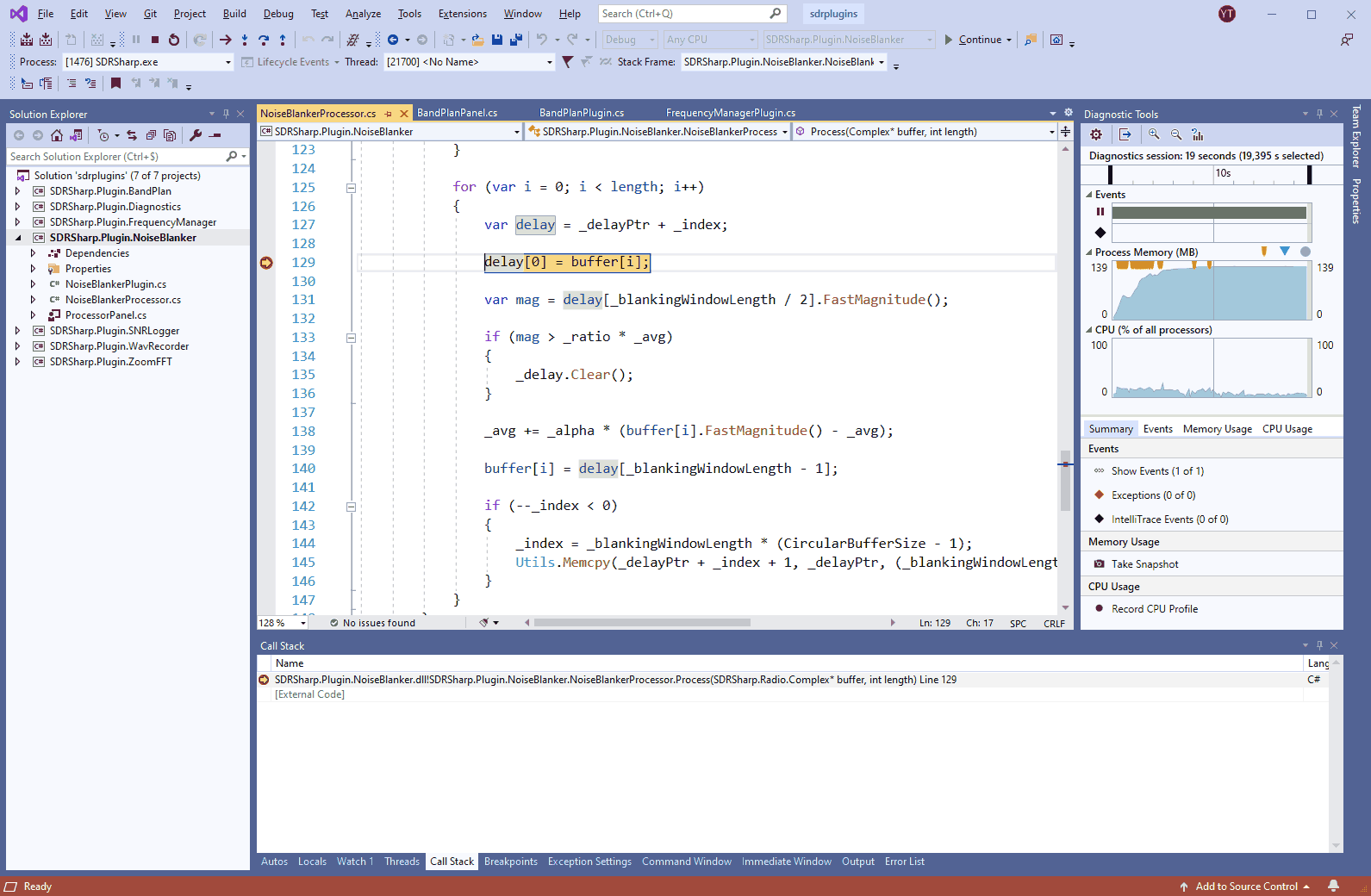This screenshot has width=1371, height=896.
Task: Click Record CPU Profile
Action: [x=1155, y=609]
